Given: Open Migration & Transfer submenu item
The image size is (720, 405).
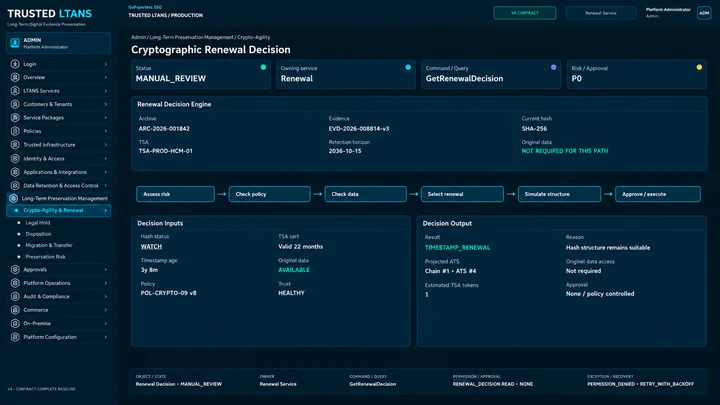Looking at the screenshot, I should (49, 245).
